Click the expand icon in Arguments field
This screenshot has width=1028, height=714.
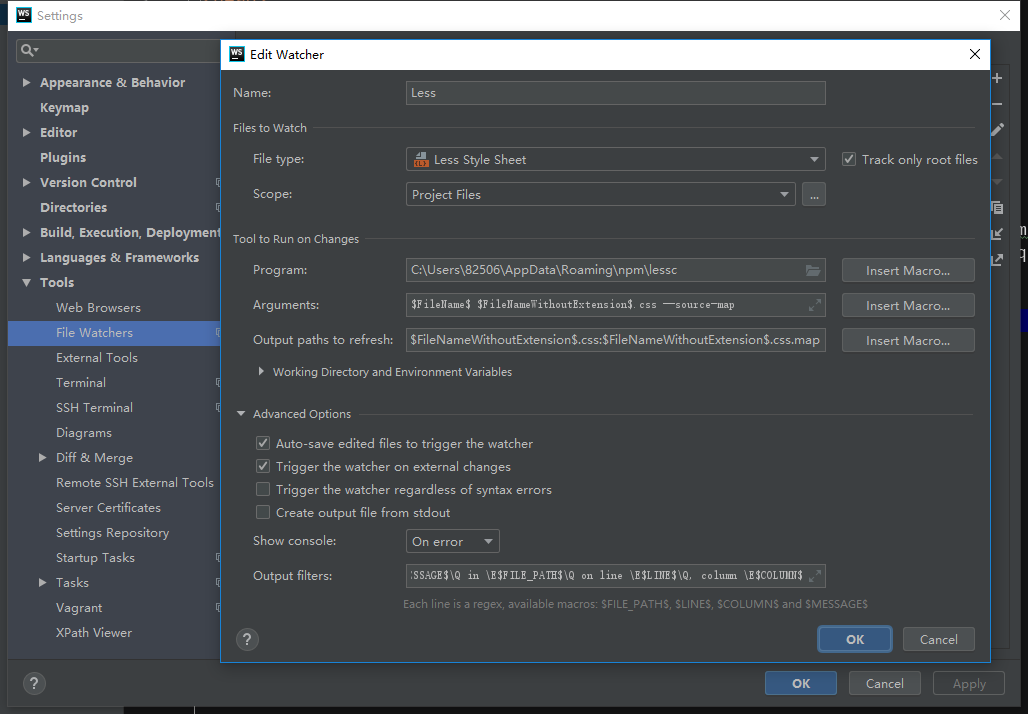pyautogui.click(x=815, y=305)
